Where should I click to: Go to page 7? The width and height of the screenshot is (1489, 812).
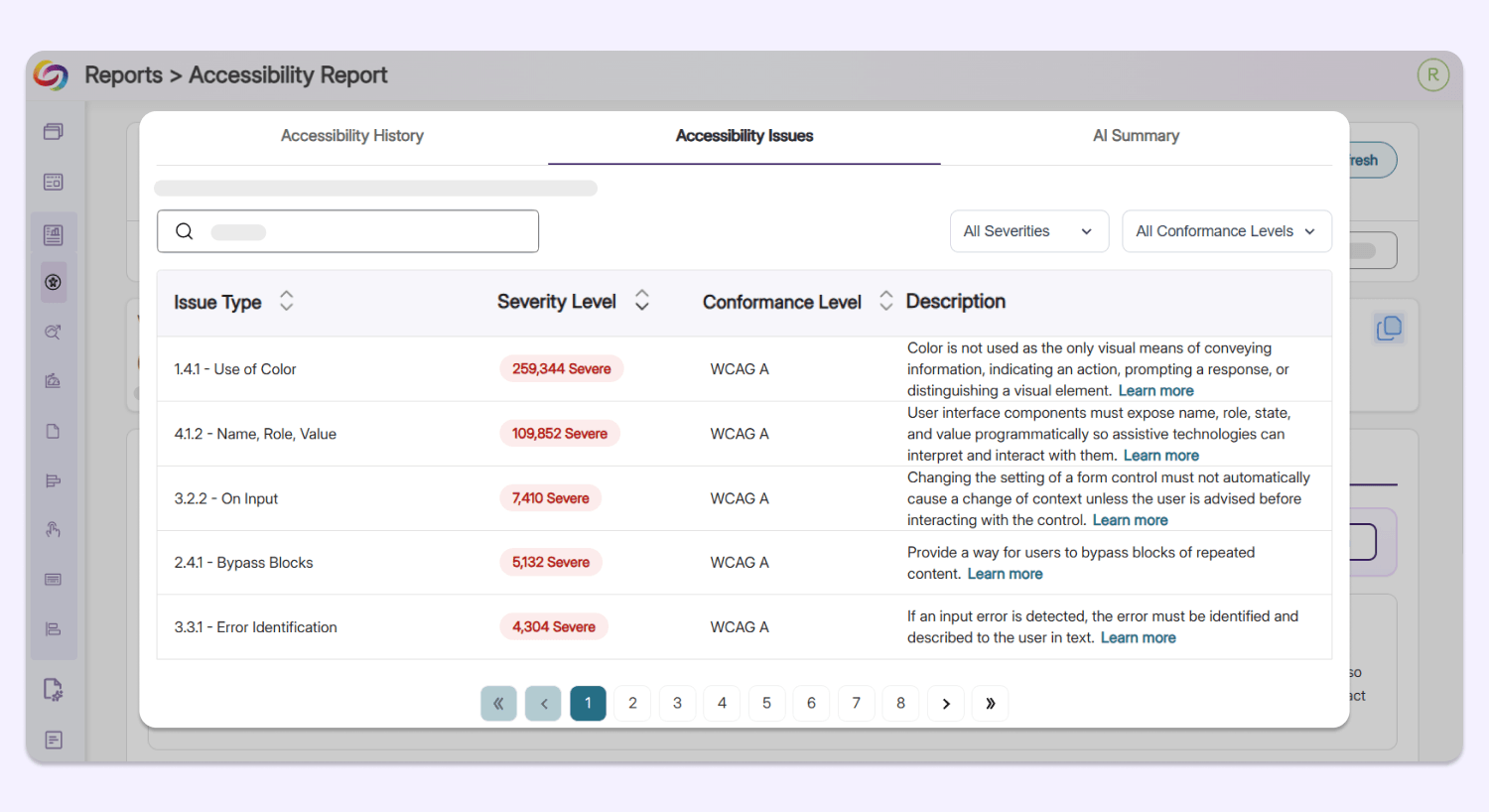click(x=856, y=703)
